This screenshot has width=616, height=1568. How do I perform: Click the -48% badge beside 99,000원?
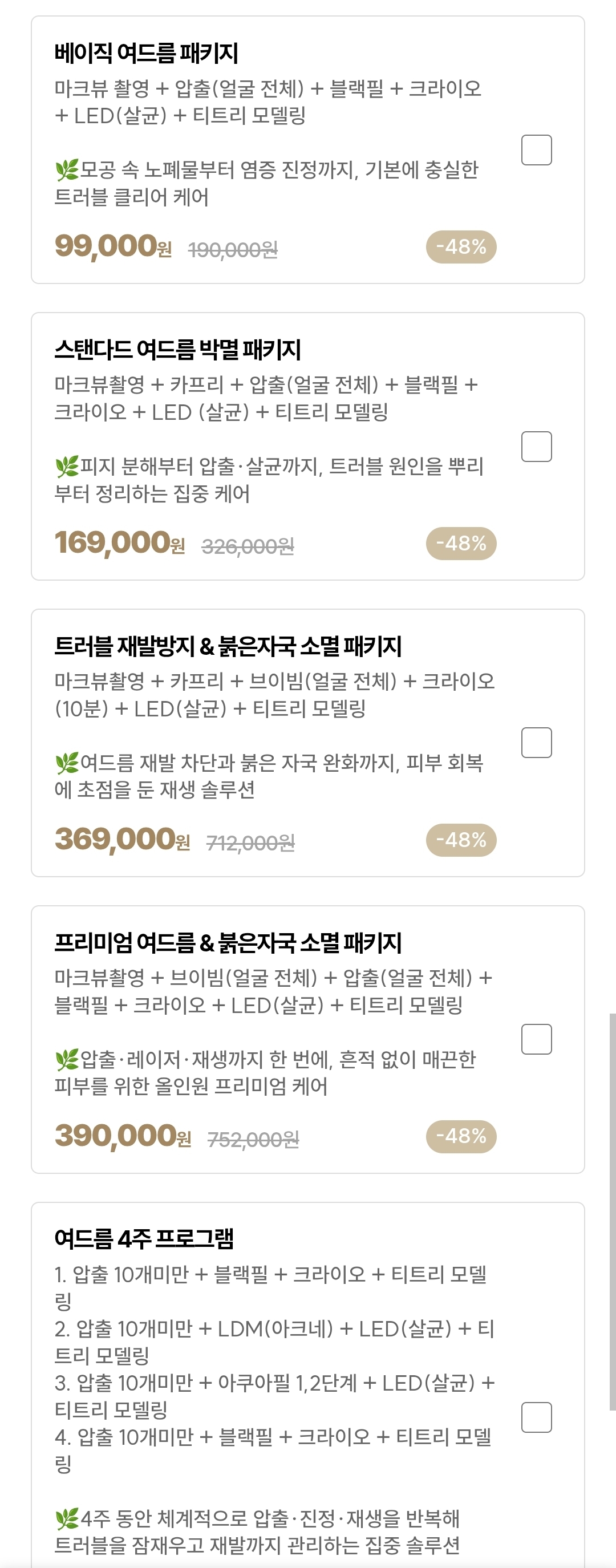coord(461,247)
